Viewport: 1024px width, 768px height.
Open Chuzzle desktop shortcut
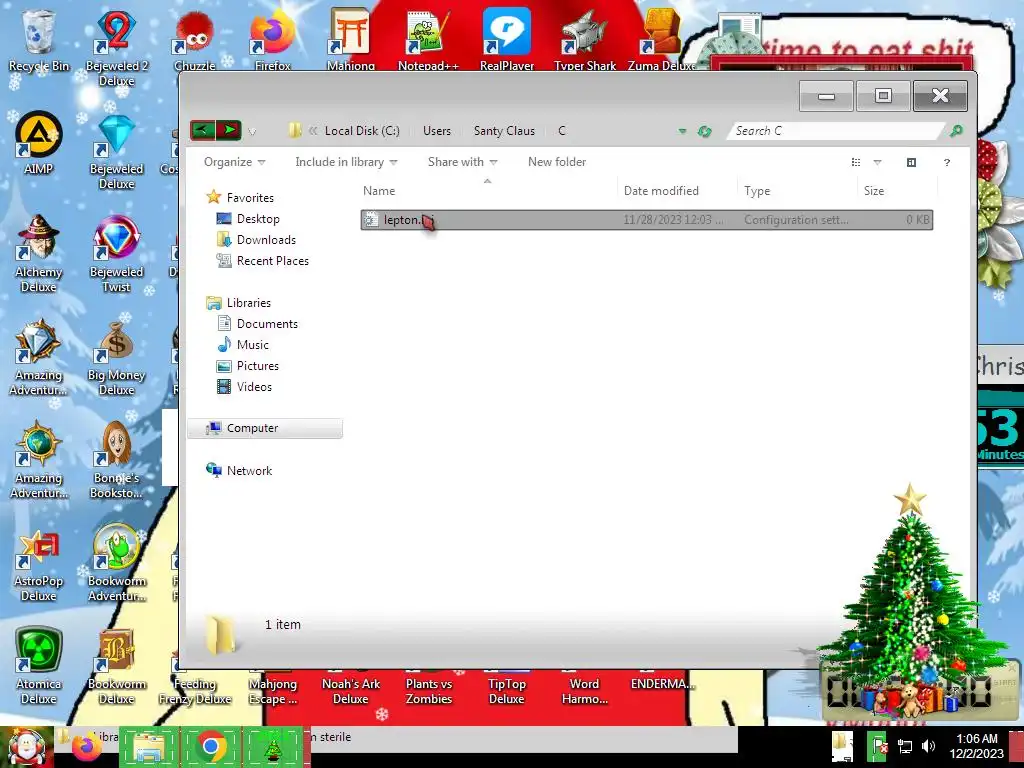coord(195,39)
